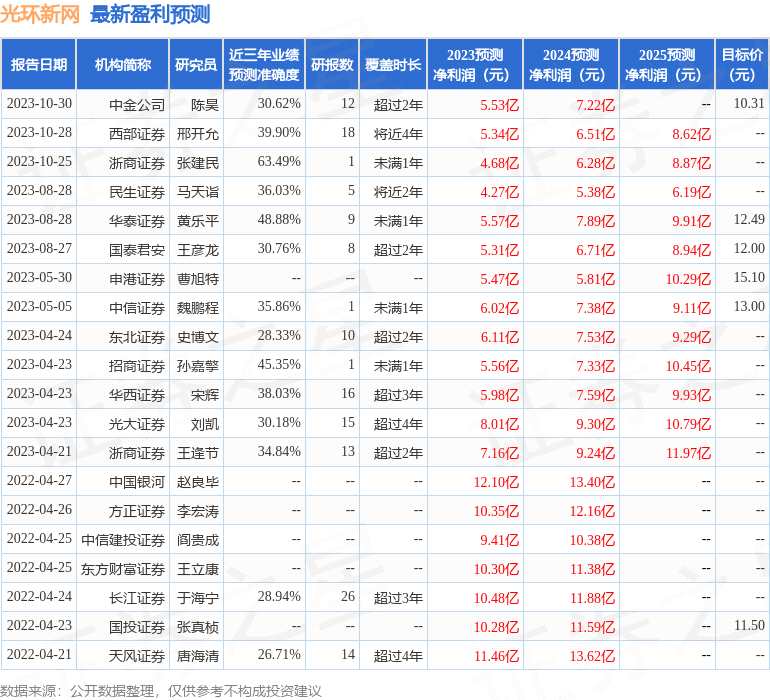The width and height of the screenshot is (770, 700).
Task: Select 中信建投证券 institution cell
Action: click(123, 539)
